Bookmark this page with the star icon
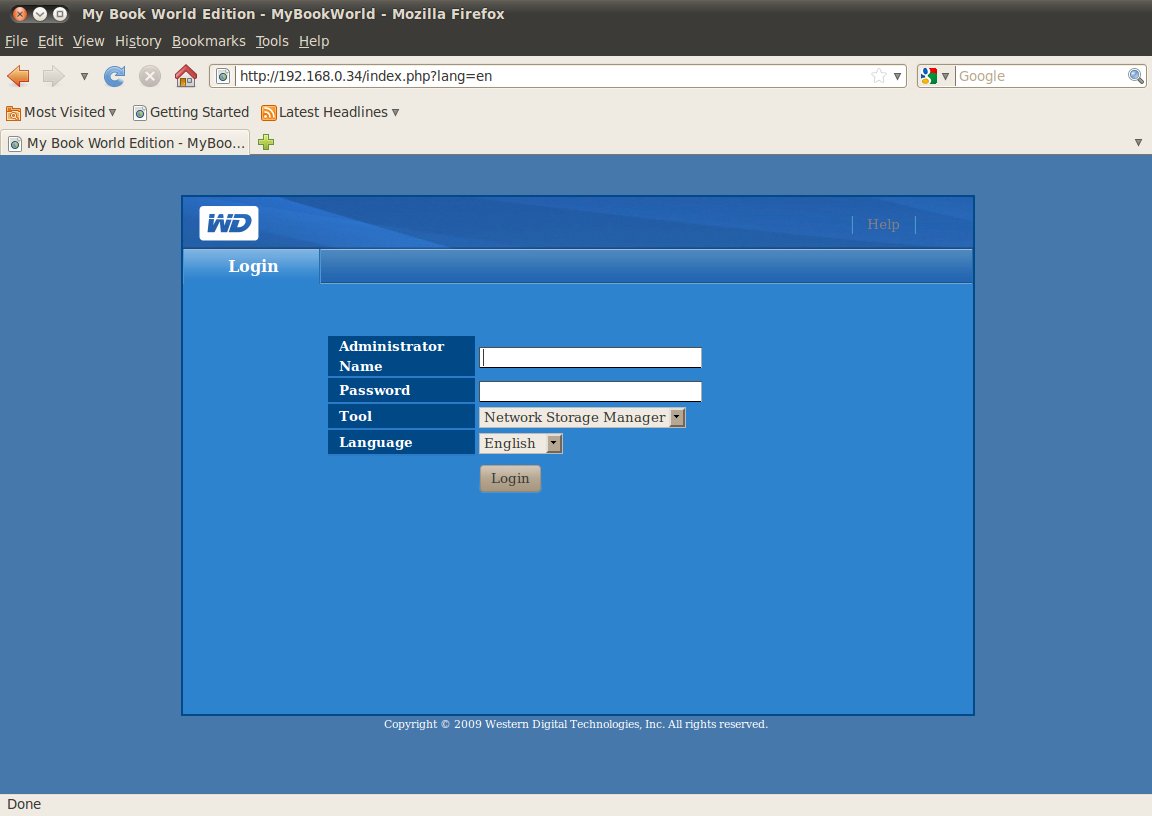 pos(879,76)
